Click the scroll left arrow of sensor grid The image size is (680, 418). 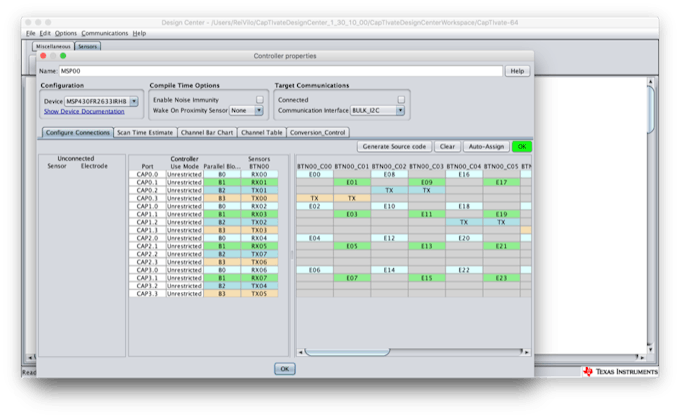(300, 352)
